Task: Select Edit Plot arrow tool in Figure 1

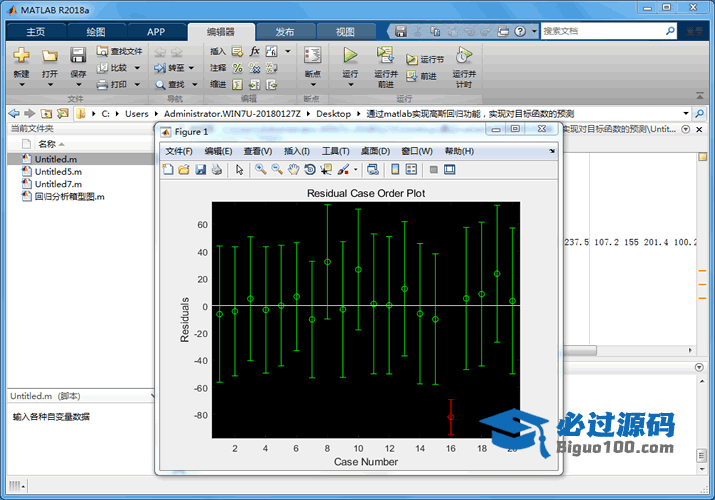Action: [x=239, y=170]
